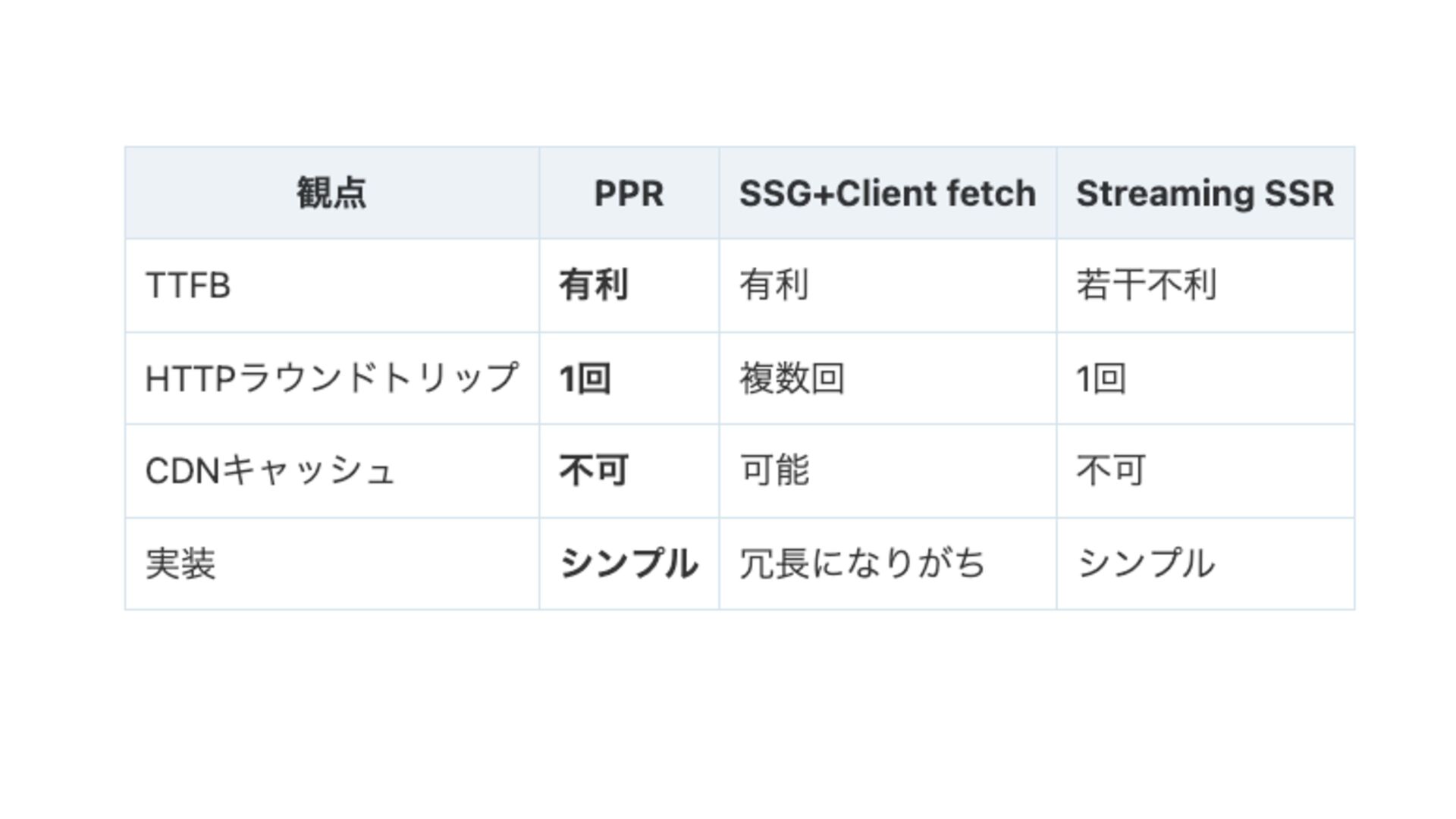Click シンプル in the Streaming SSR column
The image size is (1456, 819).
point(1146,564)
